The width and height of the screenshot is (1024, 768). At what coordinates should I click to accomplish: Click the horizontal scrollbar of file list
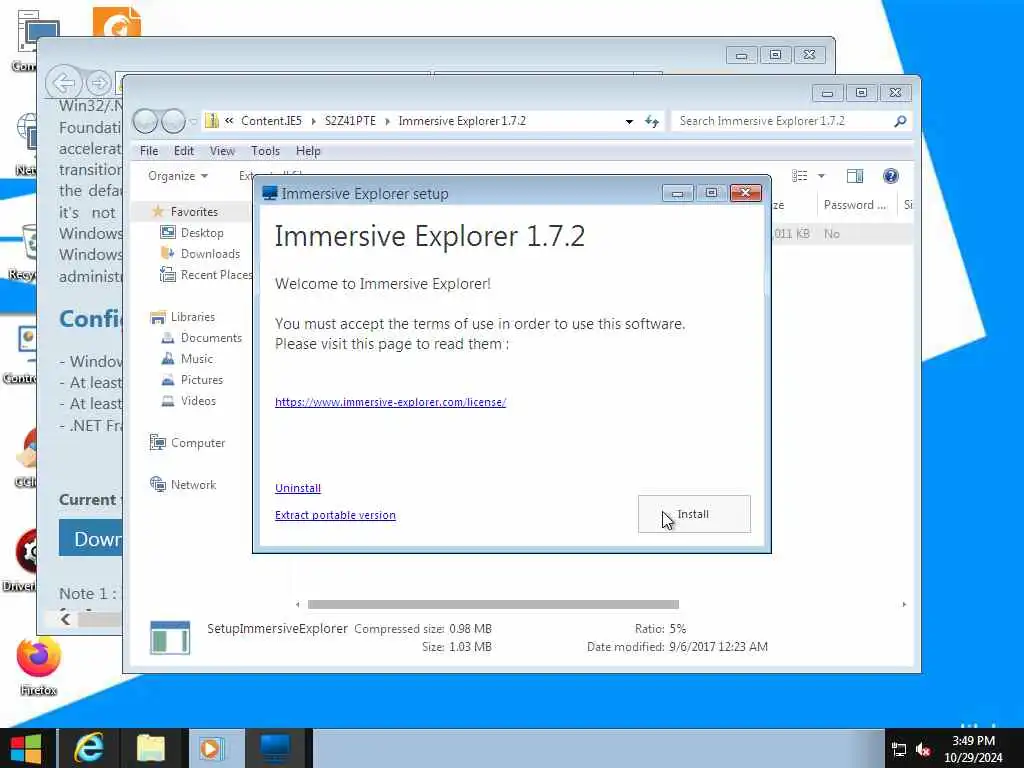(x=493, y=605)
